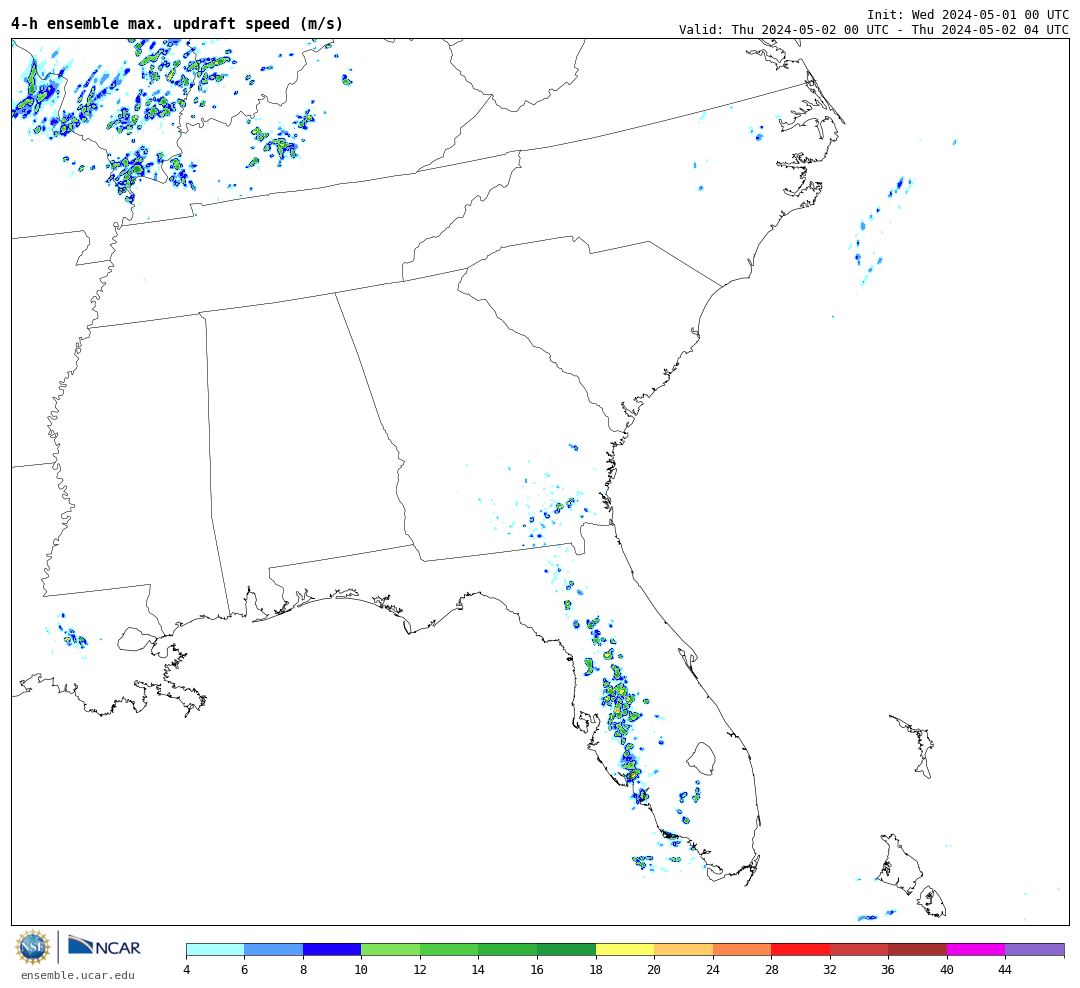
Task: Click the legend label '18'
Action: click(596, 969)
